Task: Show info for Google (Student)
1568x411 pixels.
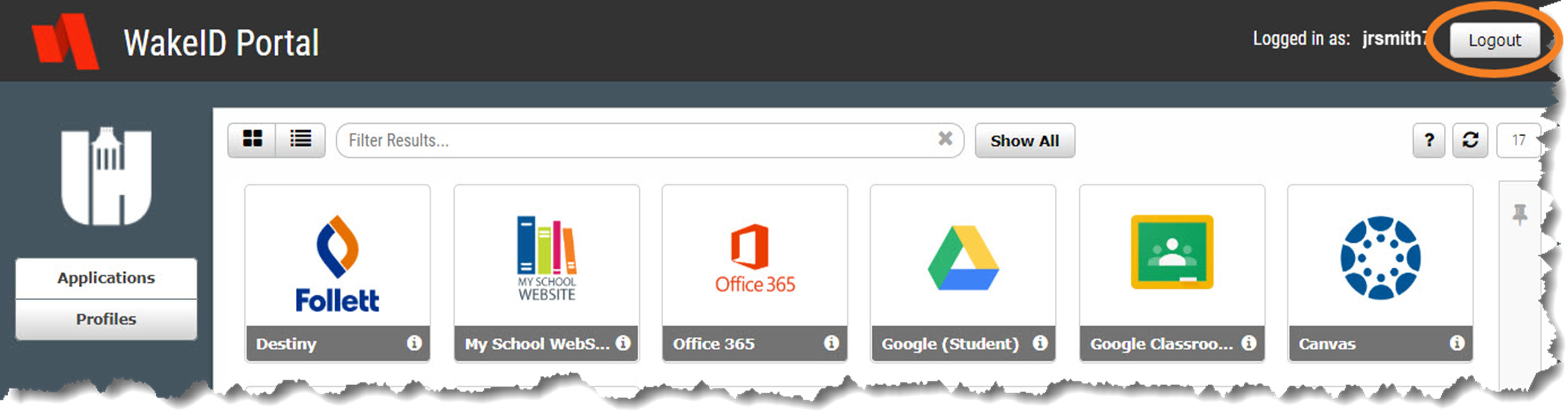Action: [1040, 343]
